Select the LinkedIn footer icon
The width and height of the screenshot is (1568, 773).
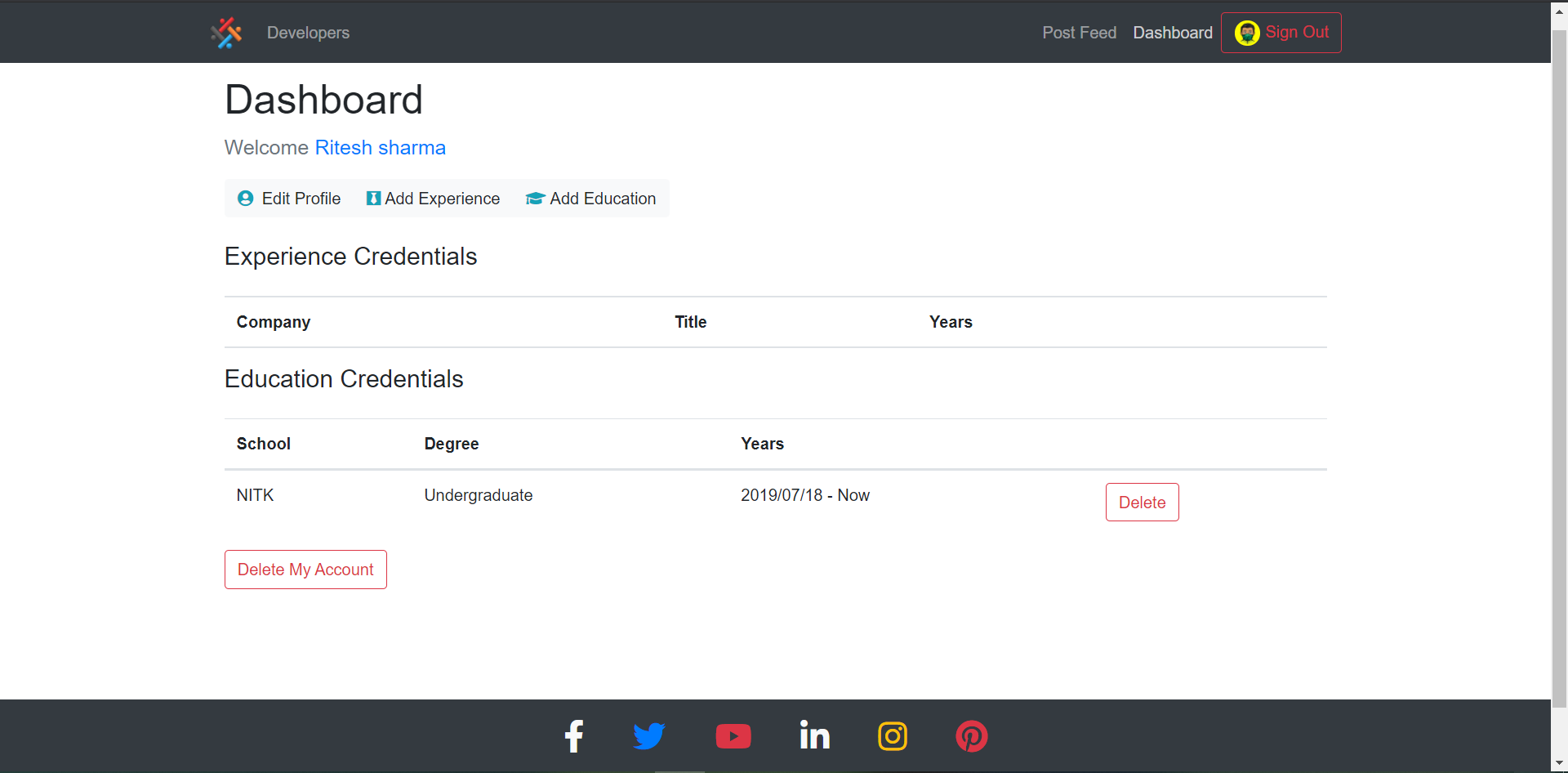[x=814, y=735]
